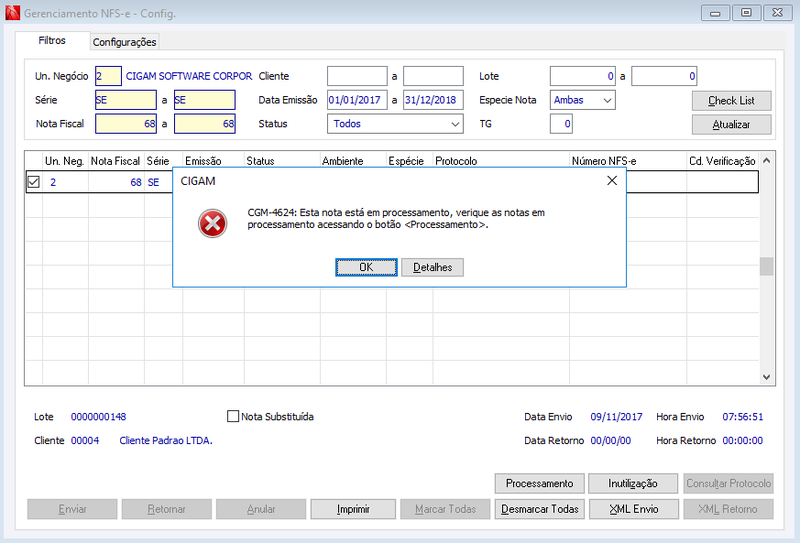Click client name Cliente Padrao LTDA.

[x=166, y=440]
